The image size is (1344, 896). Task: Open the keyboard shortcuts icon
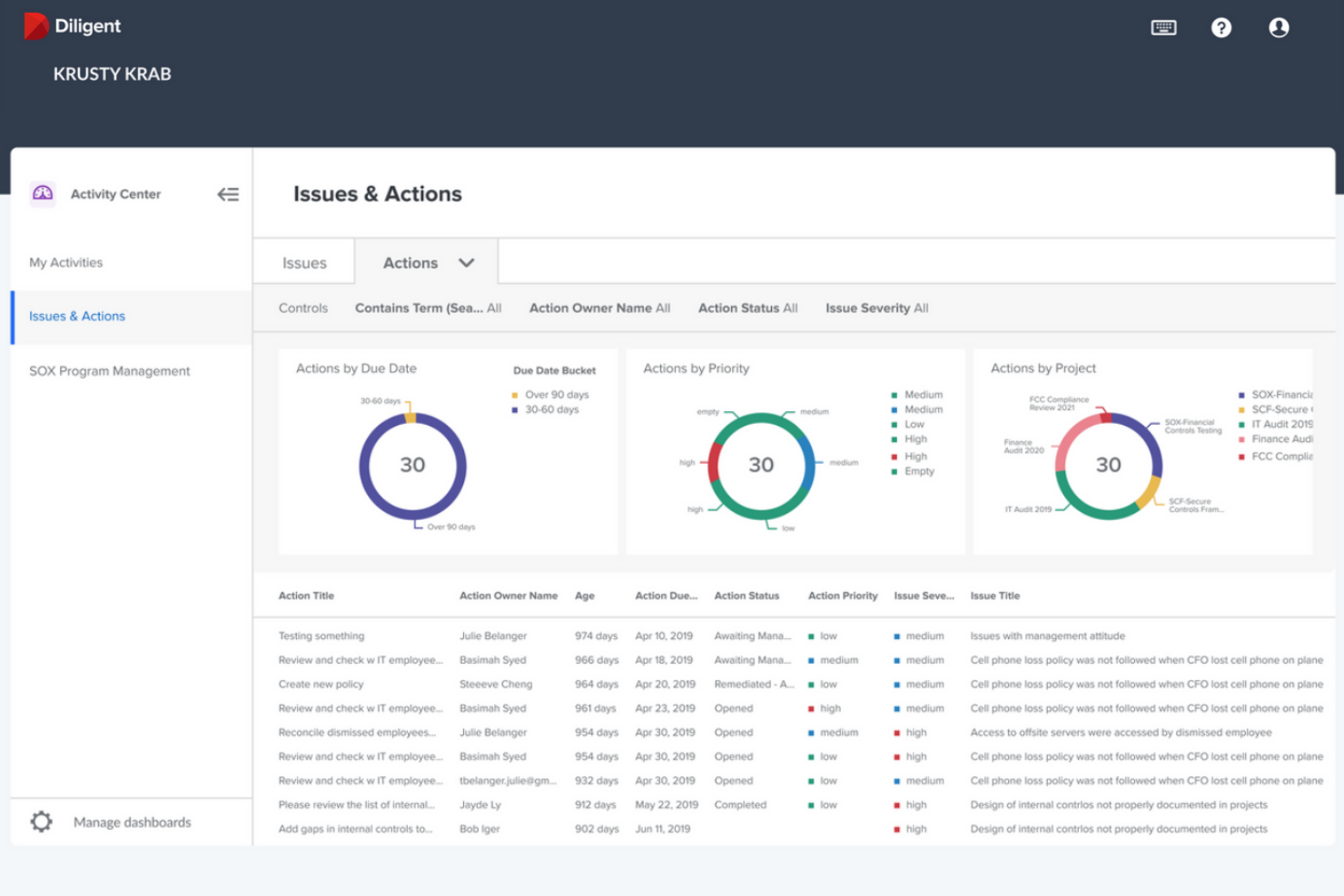(x=1163, y=27)
